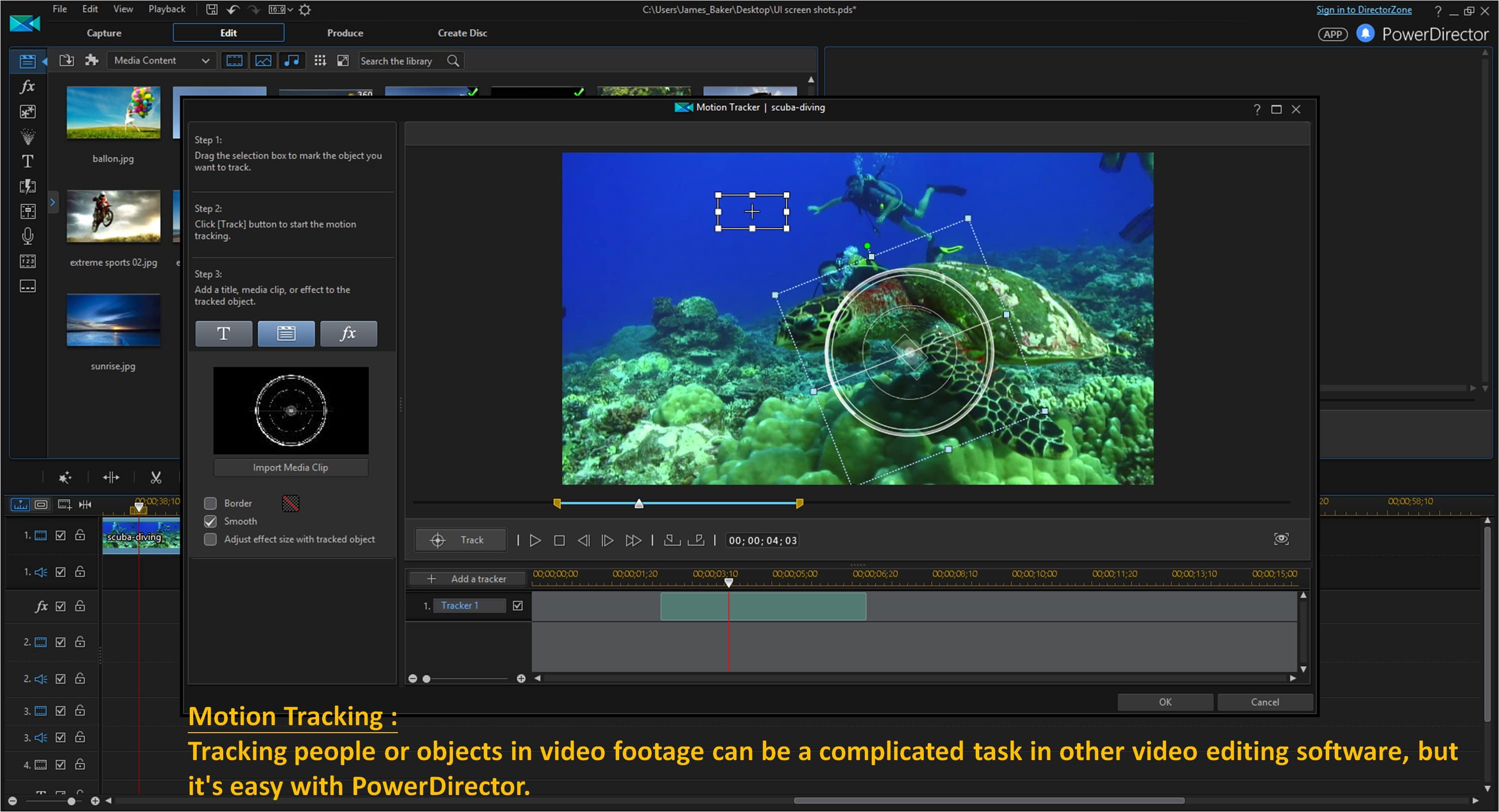Open the Playback menu
Viewport: 1499px width, 812px height.
click(166, 9)
